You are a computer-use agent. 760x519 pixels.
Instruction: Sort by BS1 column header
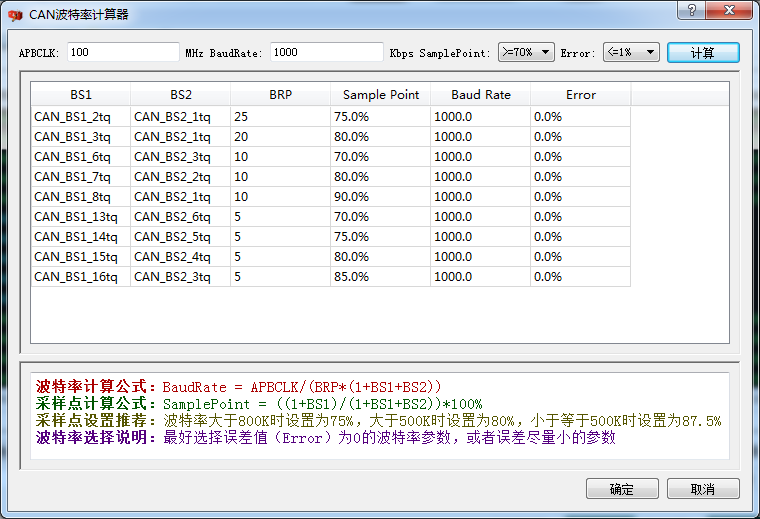[x=81, y=95]
